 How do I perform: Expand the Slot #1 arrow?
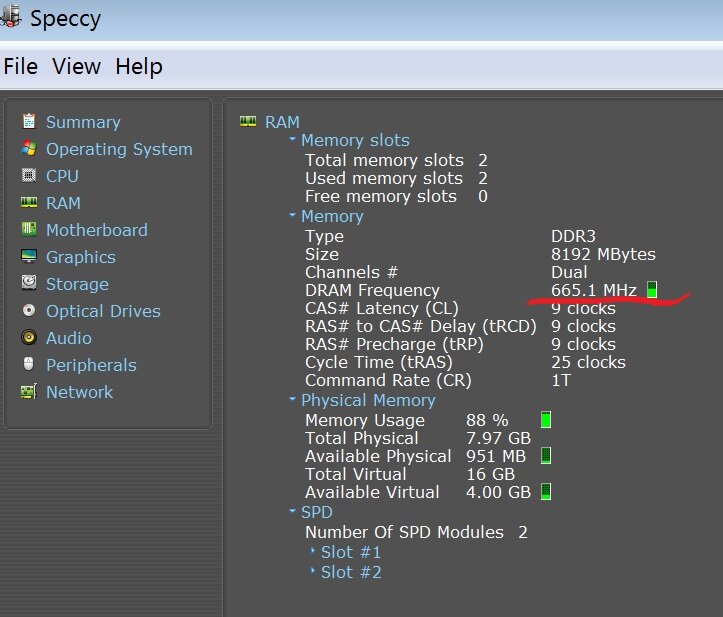(x=313, y=551)
